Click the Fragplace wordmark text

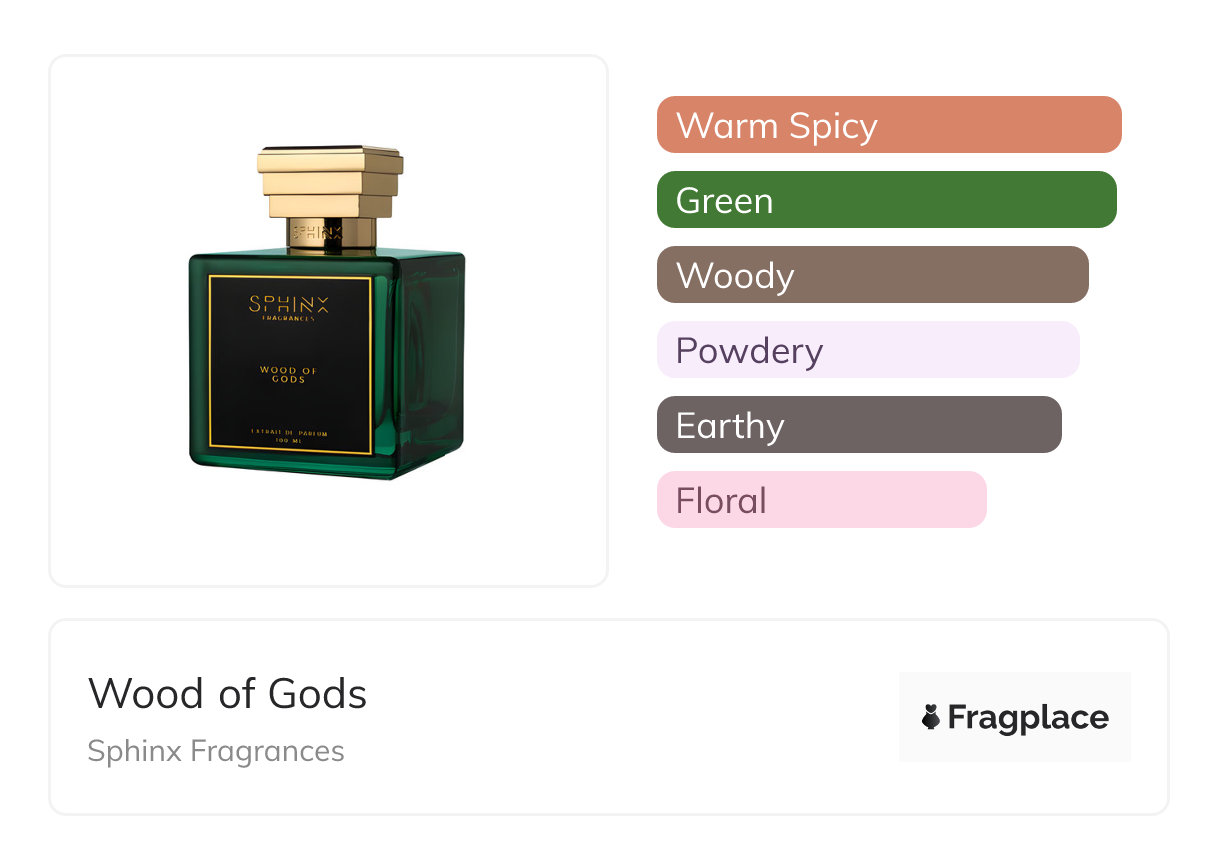coord(1028,717)
